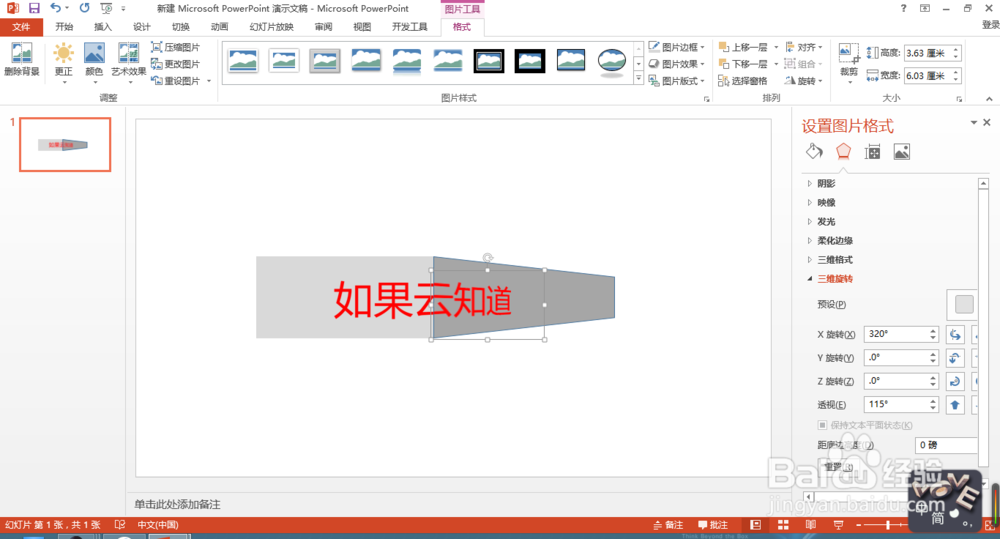The width and height of the screenshot is (1000, 539).
Task: Open Picture Effects (图片效果) dropdown
Action: click(x=677, y=64)
